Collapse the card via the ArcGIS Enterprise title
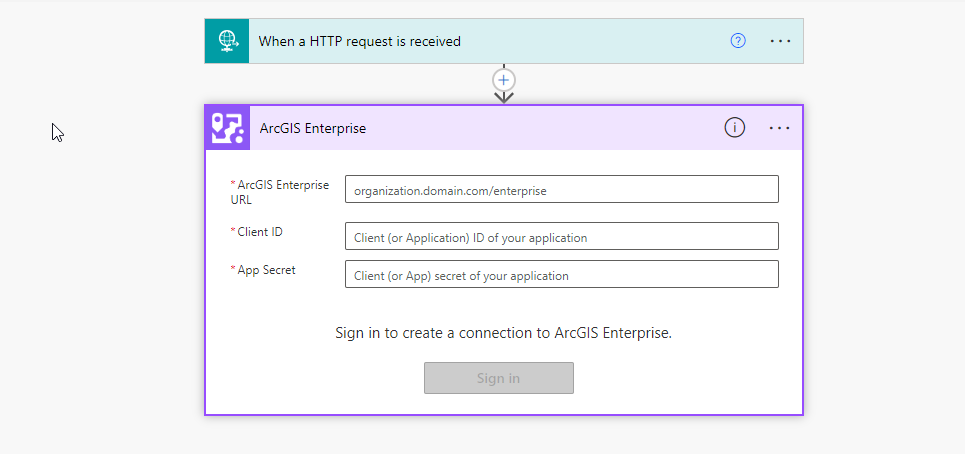This screenshot has width=965, height=454. (313, 128)
